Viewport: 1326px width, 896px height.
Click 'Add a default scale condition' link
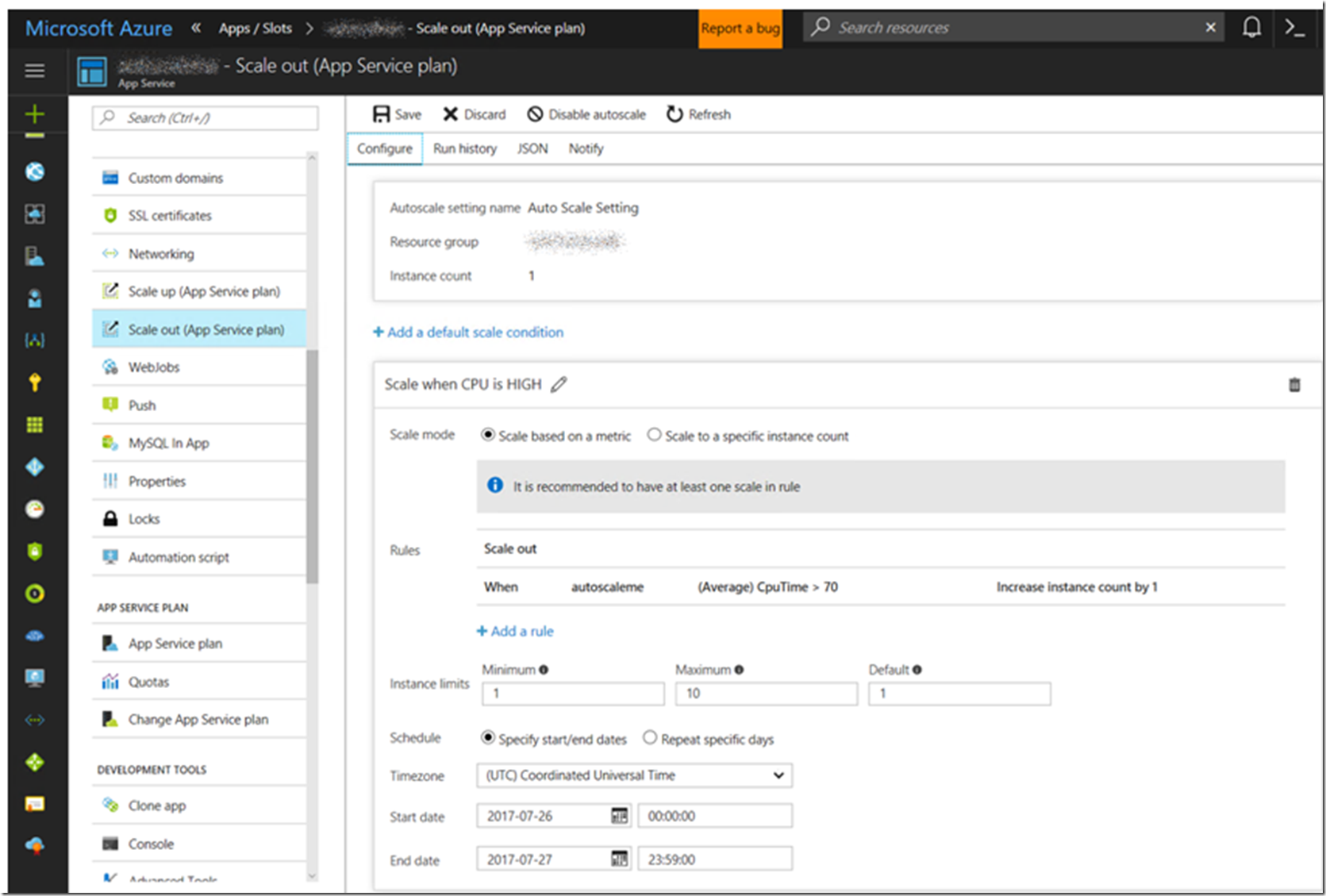click(468, 333)
